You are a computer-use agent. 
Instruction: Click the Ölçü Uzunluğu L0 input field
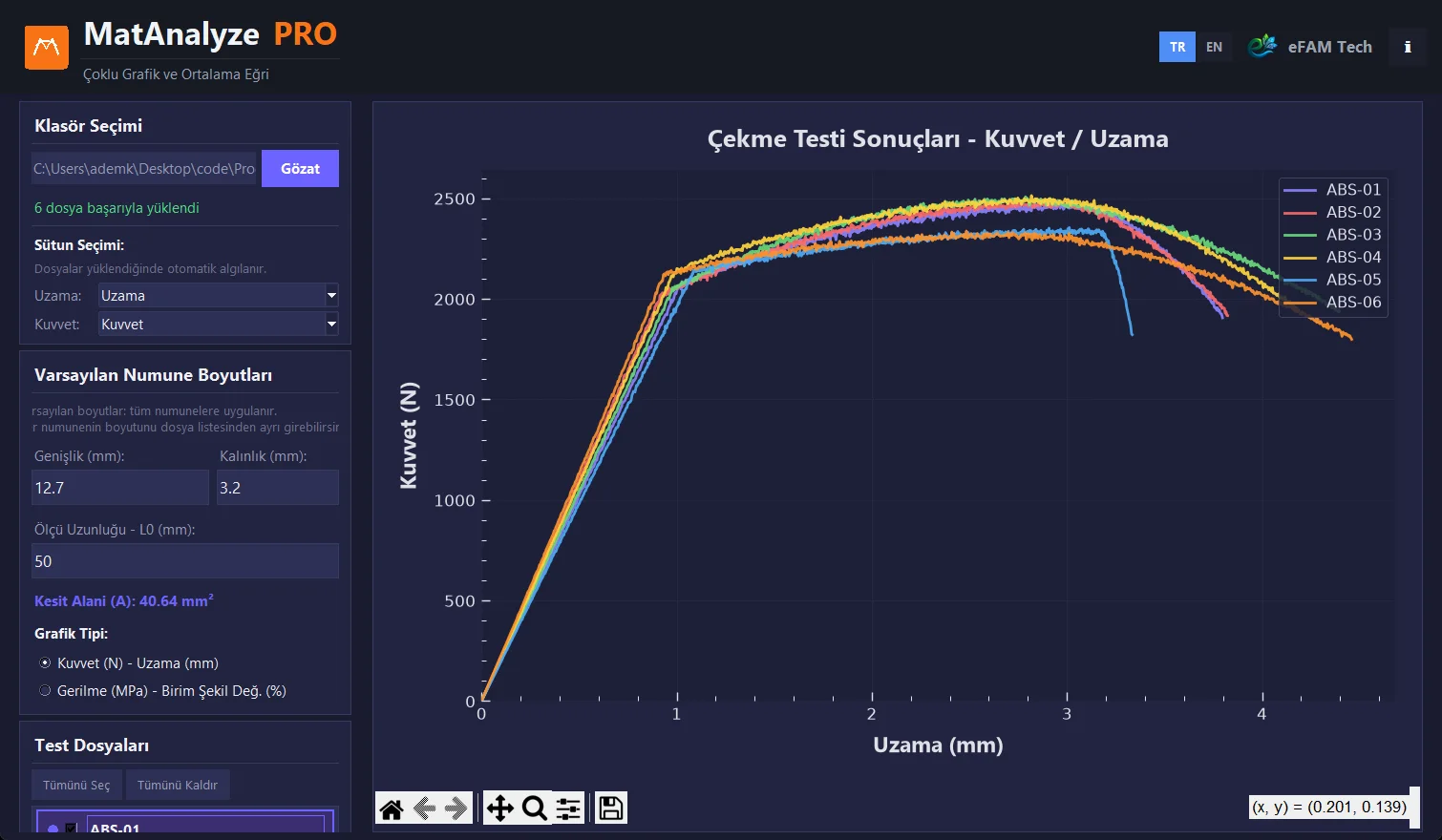tap(185, 561)
